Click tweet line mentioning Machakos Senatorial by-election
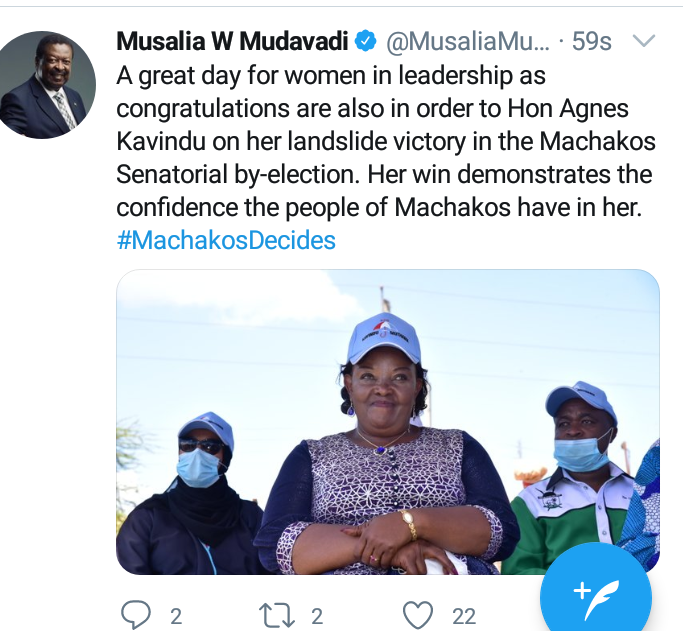Screen dimensions: 683x631 [384, 174]
